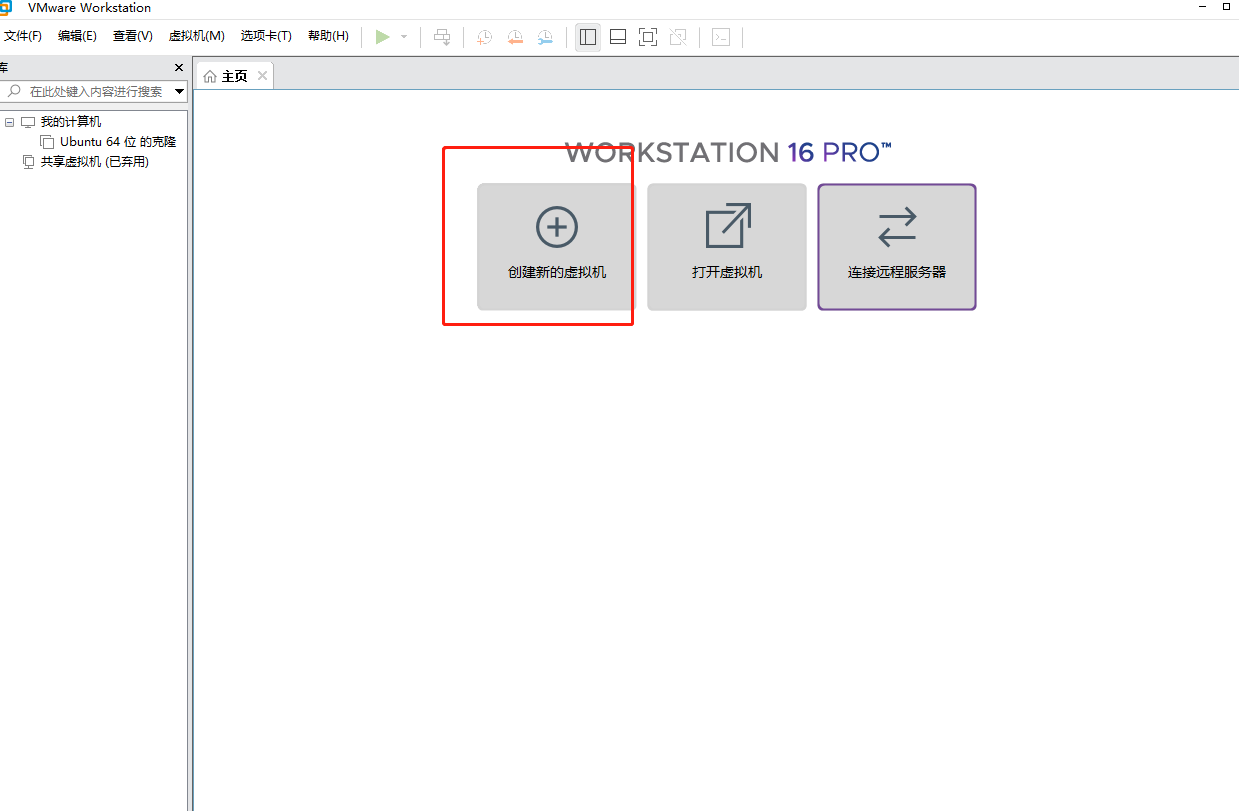Maximize the VMware Workstation window

1226,7
